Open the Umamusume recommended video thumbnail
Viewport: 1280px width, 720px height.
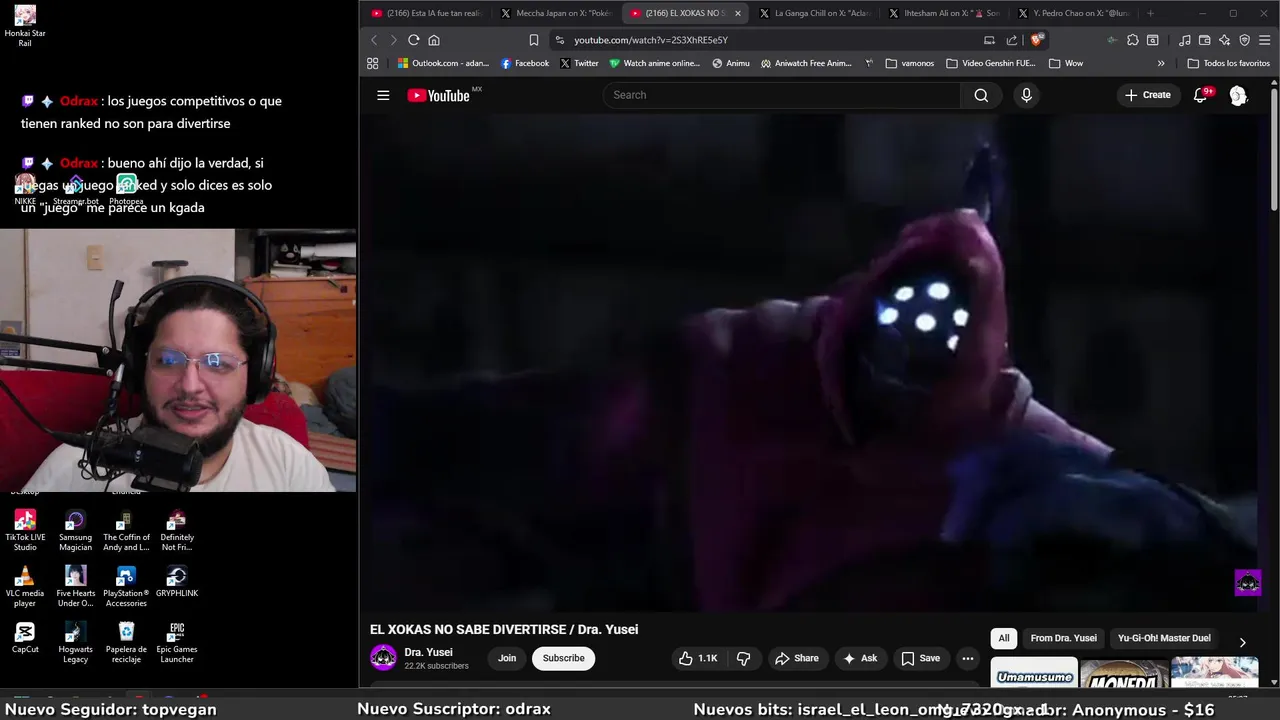[1034, 673]
